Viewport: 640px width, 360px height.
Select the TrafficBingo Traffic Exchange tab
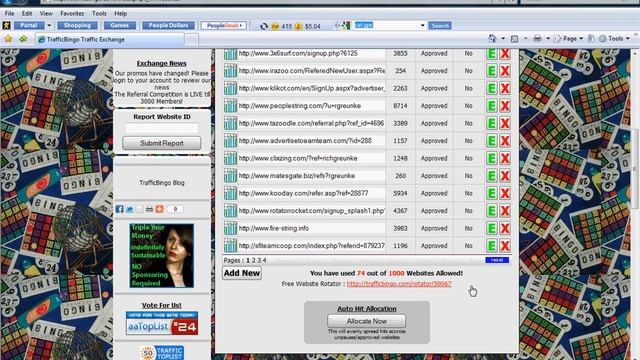(x=109, y=40)
